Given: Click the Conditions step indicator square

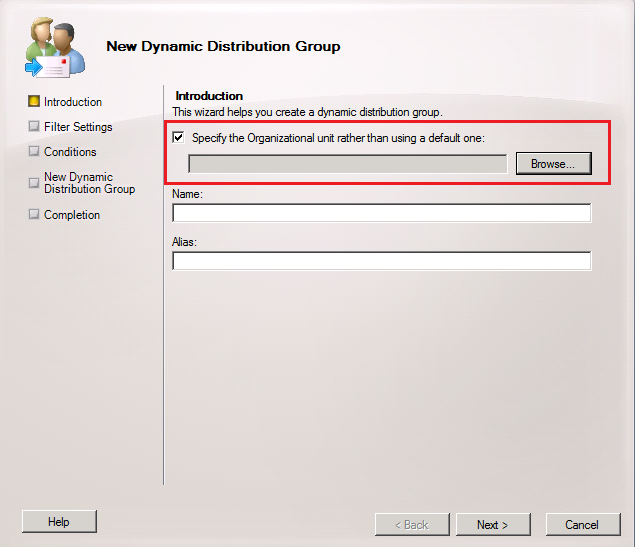Looking at the screenshot, I should 34,152.
